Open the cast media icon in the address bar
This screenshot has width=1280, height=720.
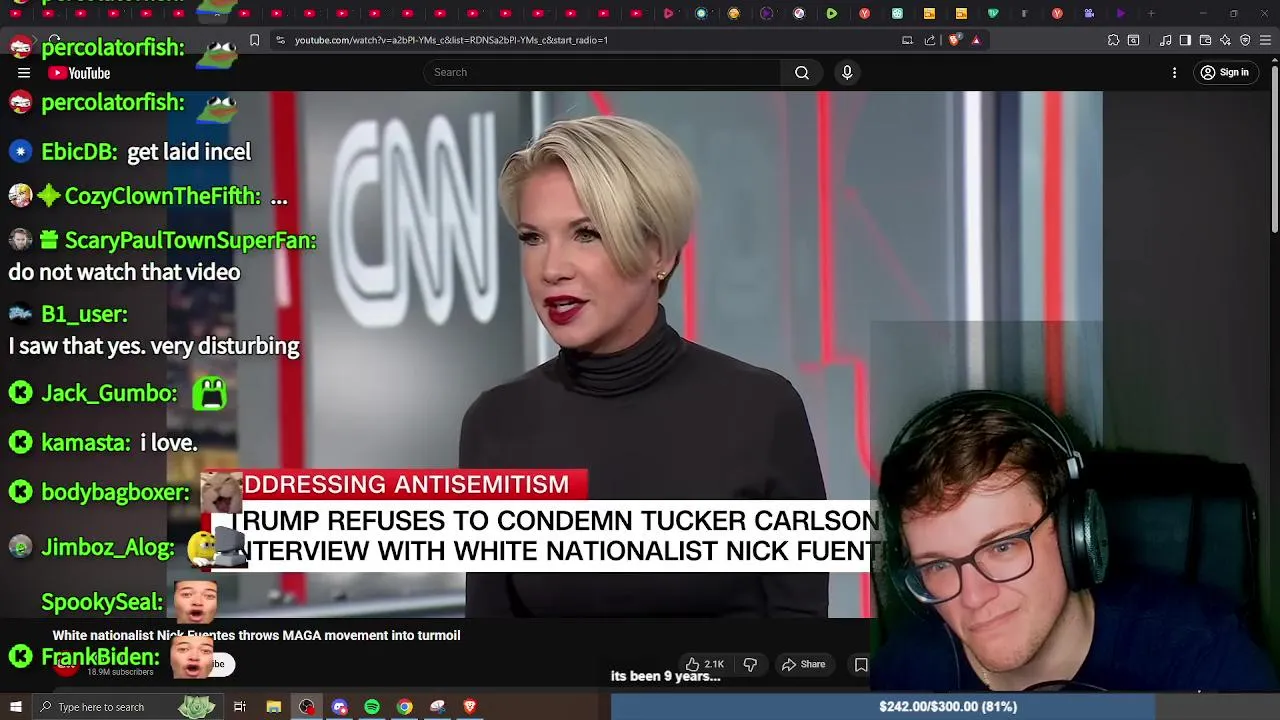pos(907,40)
